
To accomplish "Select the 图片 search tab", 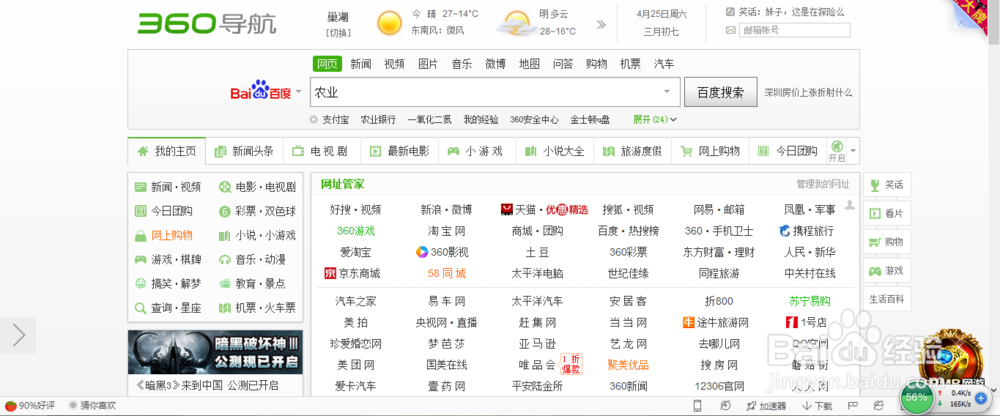I will click(428, 64).
